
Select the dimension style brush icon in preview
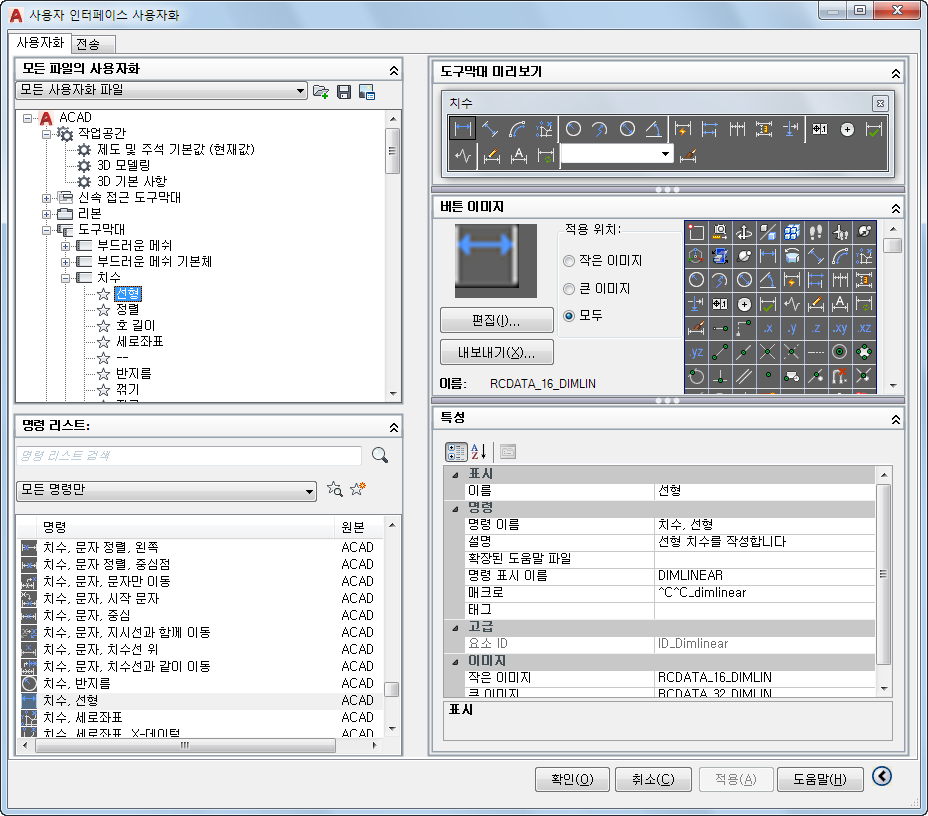[688, 156]
